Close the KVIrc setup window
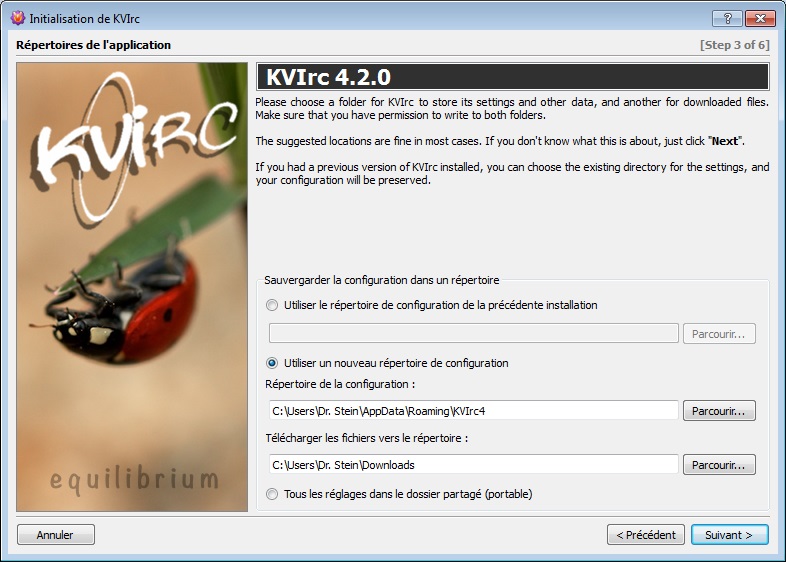Screen dimensions: 786x562 click(x=759, y=18)
